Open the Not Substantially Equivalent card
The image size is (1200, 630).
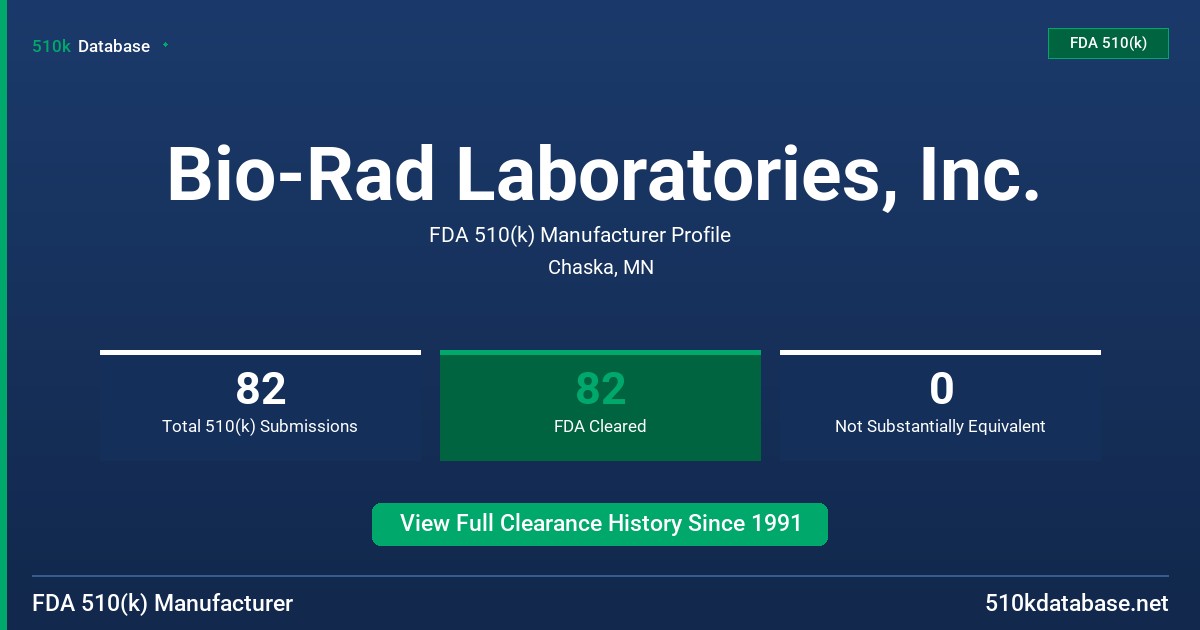pyautogui.click(x=940, y=405)
